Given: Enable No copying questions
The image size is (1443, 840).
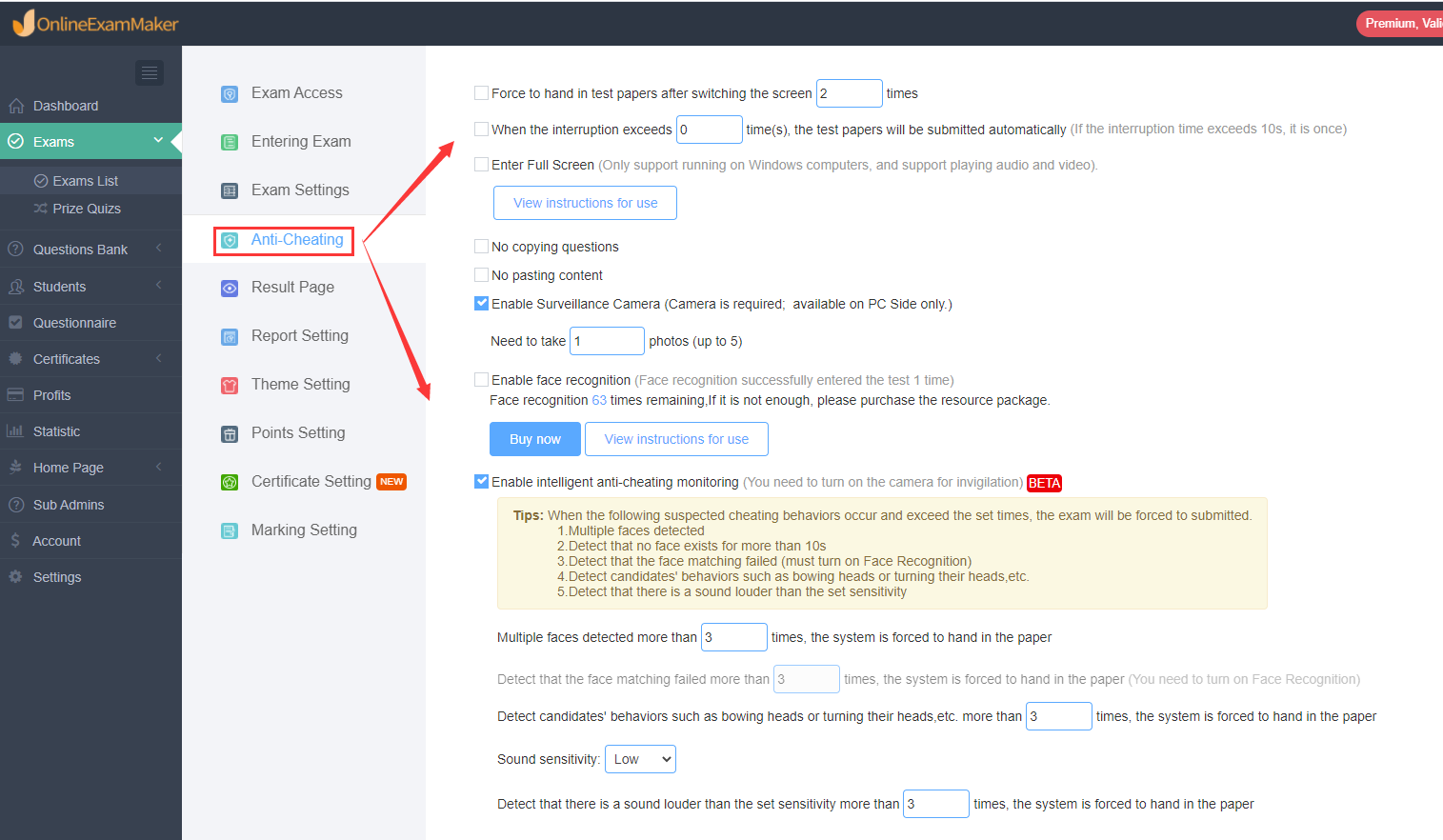Looking at the screenshot, I should click(482, 247).
